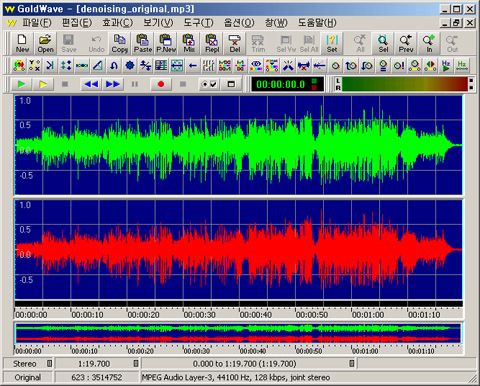This screenshot has width=480, height=386.
Task: Delete the selection with Del button
Action: [x=235, y=43]
